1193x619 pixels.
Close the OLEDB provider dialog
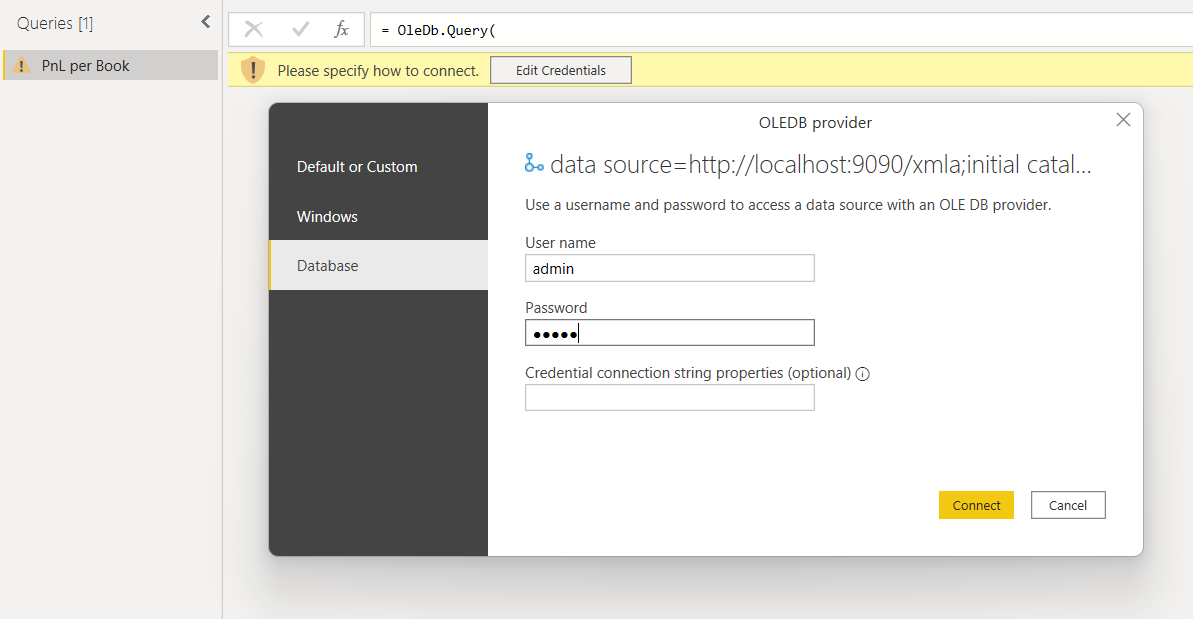pyautogui.click(x=1123, y=120)
